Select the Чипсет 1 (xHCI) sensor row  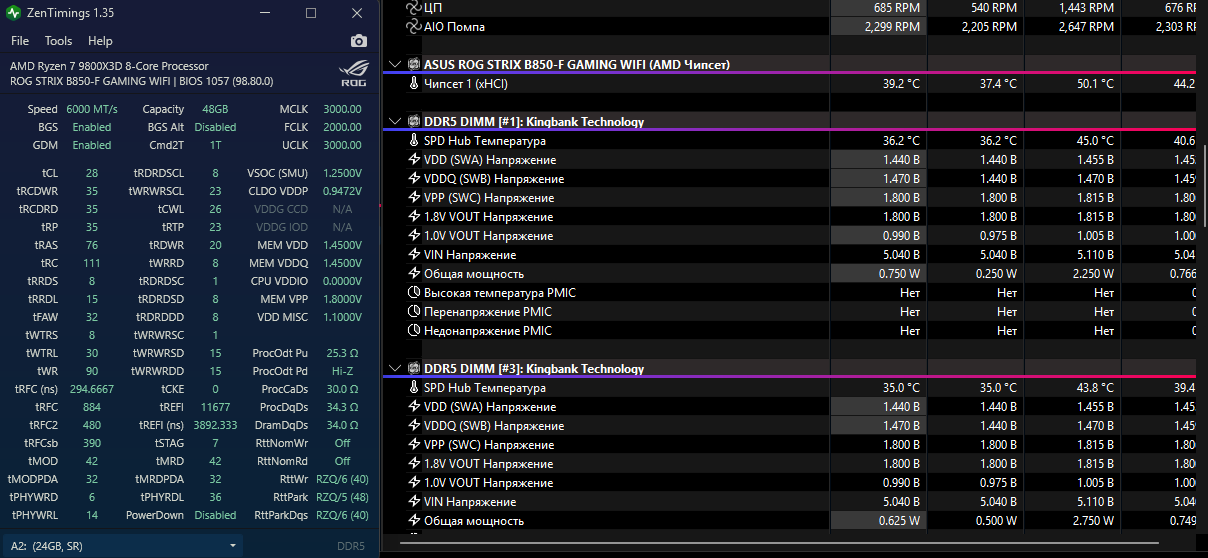point(790,84)
